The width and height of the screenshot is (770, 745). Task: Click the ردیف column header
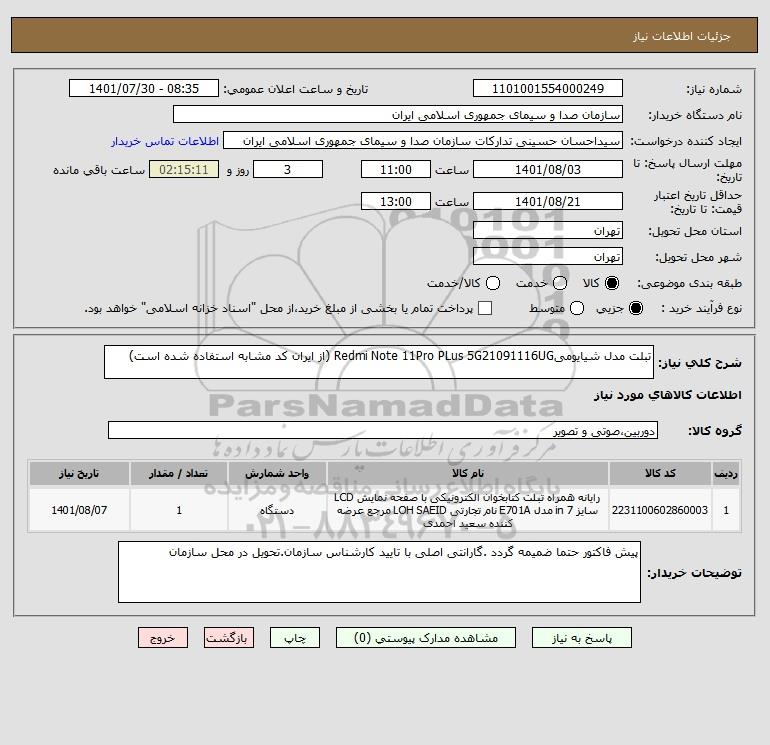[x=726, y=473]
